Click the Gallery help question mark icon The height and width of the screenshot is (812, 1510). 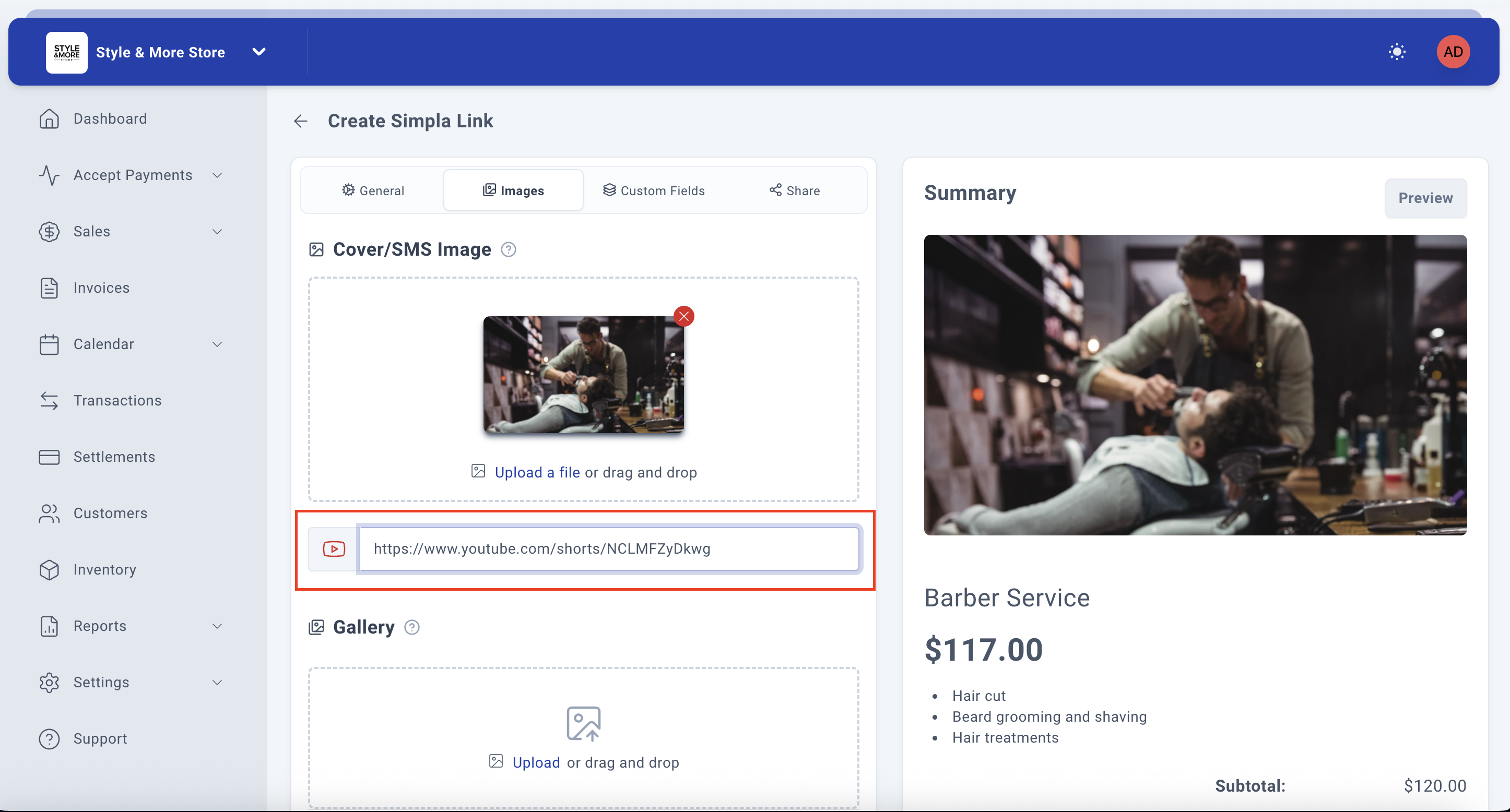pyautogui.click(x=412, y=627)
